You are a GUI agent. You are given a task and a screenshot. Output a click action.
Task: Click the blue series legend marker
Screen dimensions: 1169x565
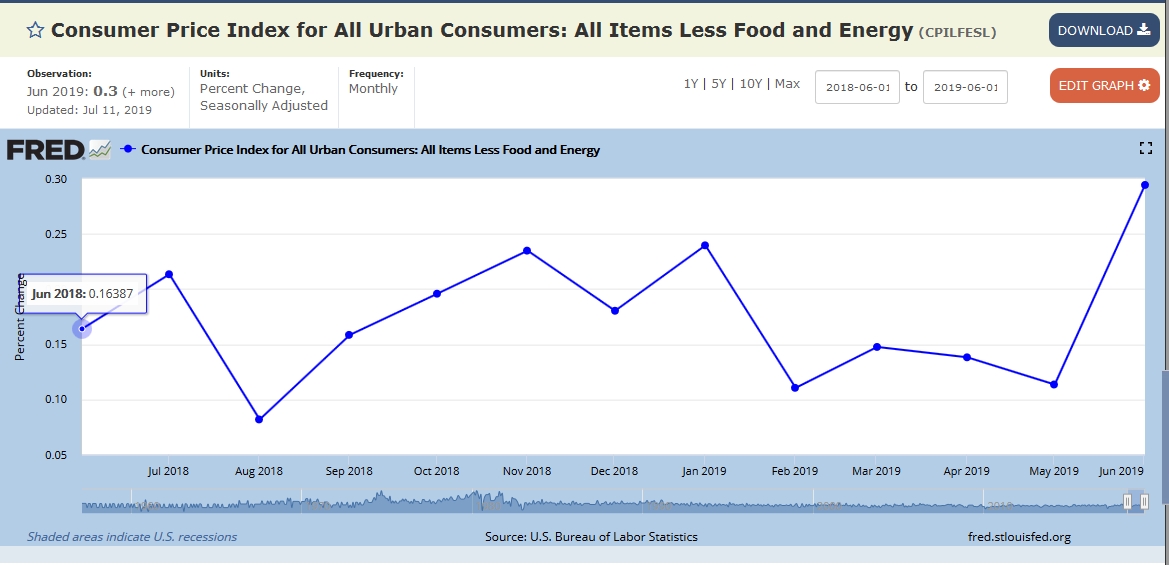(x=127, y=150)
